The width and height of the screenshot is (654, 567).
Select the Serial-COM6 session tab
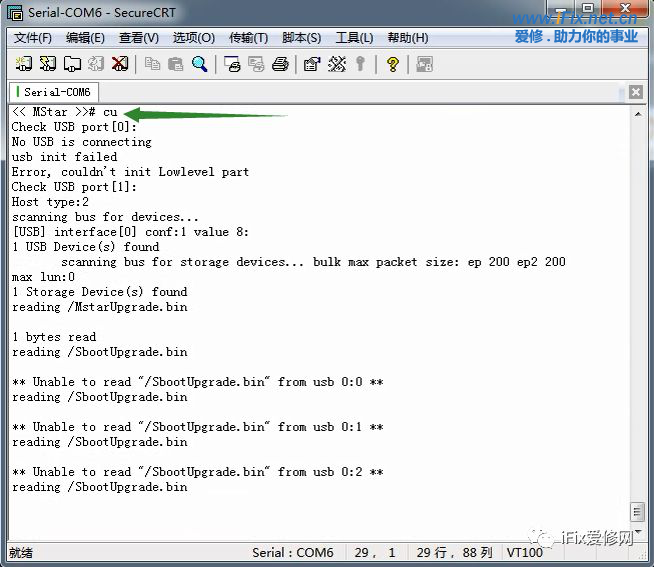[56, 92]
